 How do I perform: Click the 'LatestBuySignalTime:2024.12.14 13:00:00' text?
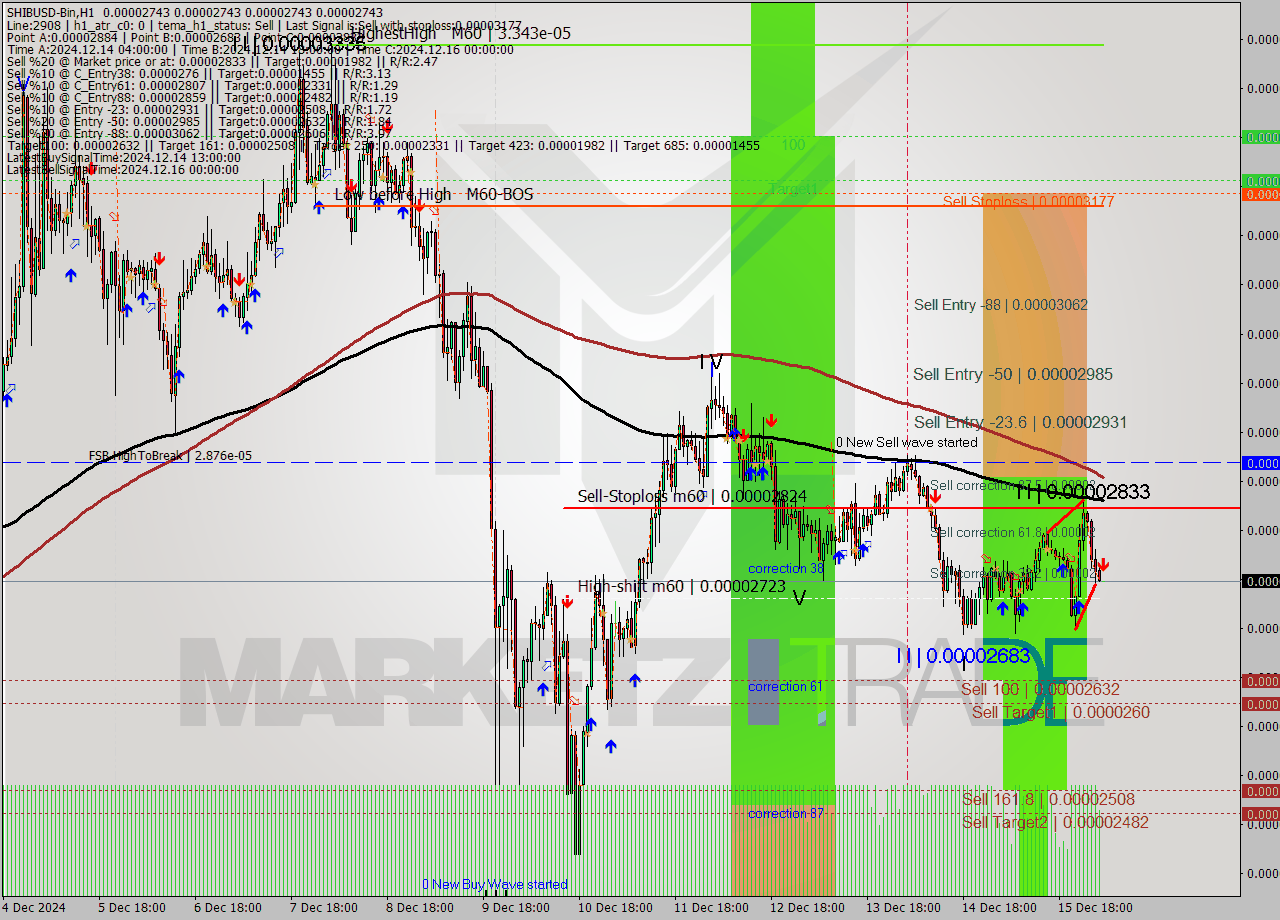tap(123, 158)
